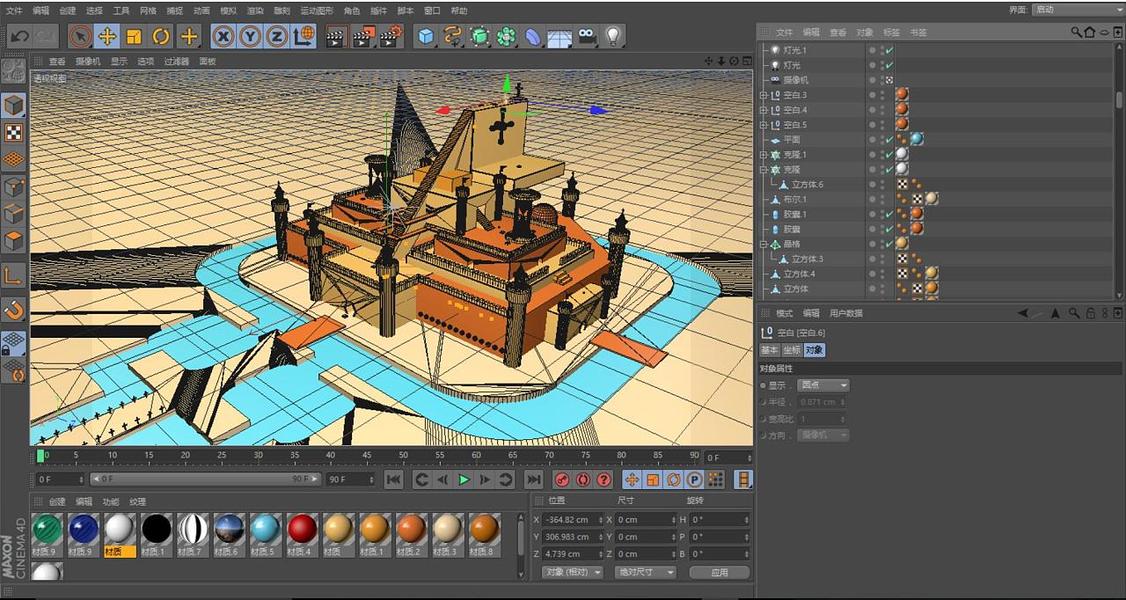Click the green timeline marker at frame 0

40,455
